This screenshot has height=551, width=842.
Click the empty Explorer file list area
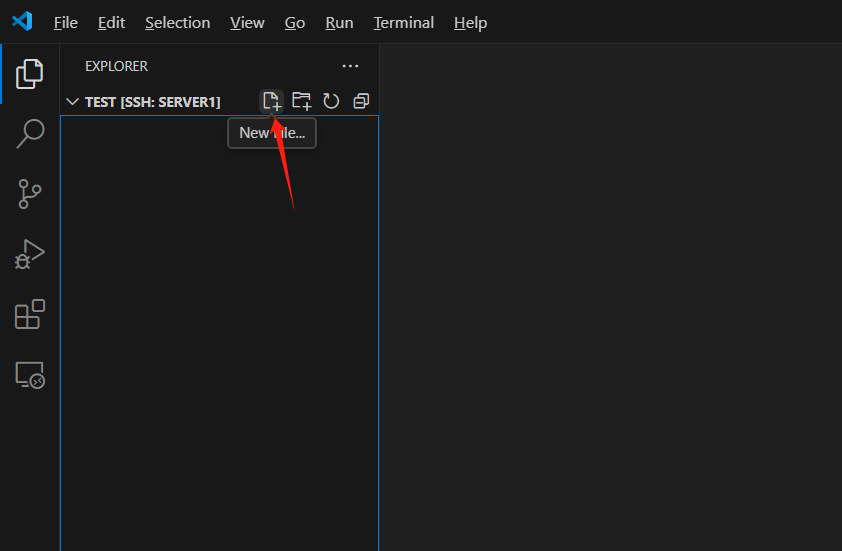pos(219,350)
